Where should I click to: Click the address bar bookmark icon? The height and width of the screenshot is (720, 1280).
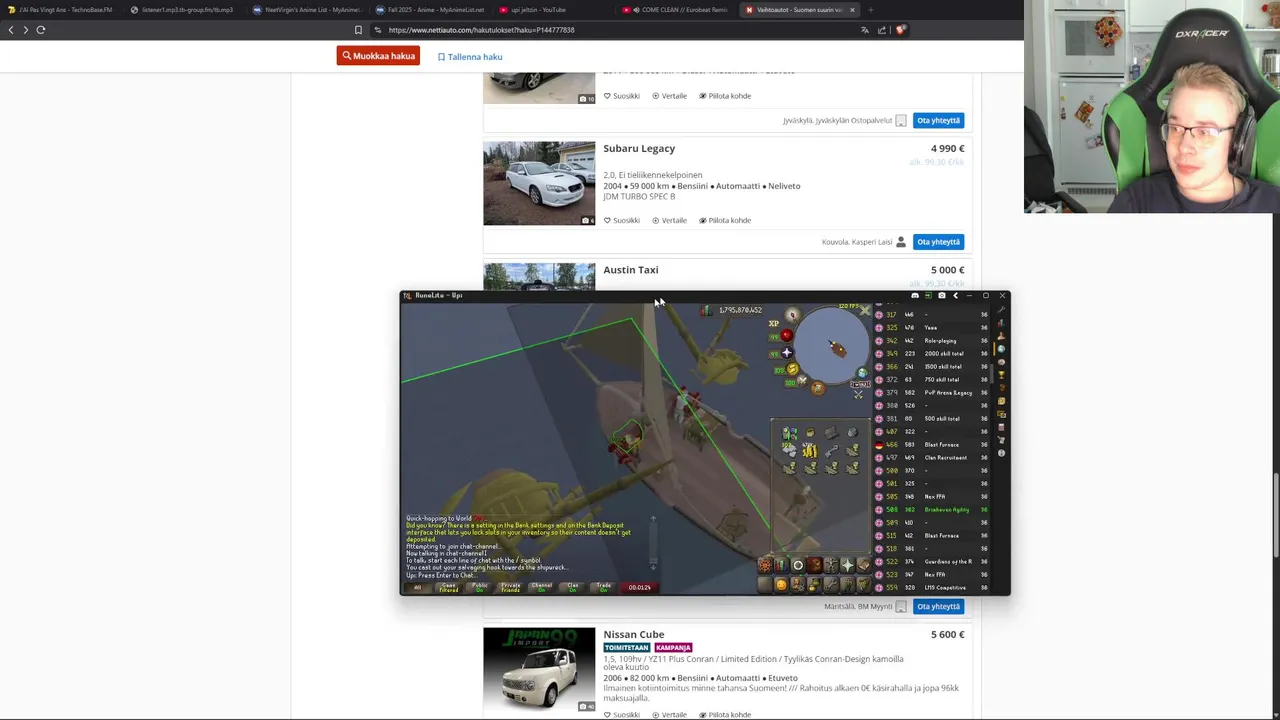point(358,30)
